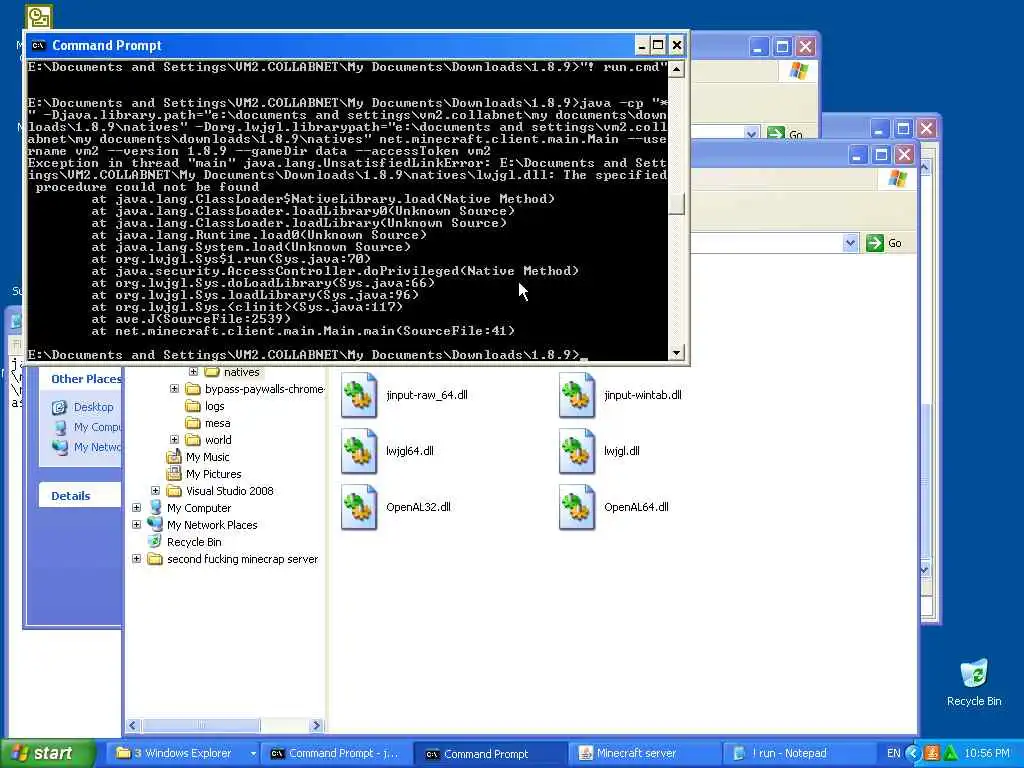The height and width of the screenshot is (768, 1024).
Task: Click the Command Prompt title bar icon
Action: (x=39, y=45)
